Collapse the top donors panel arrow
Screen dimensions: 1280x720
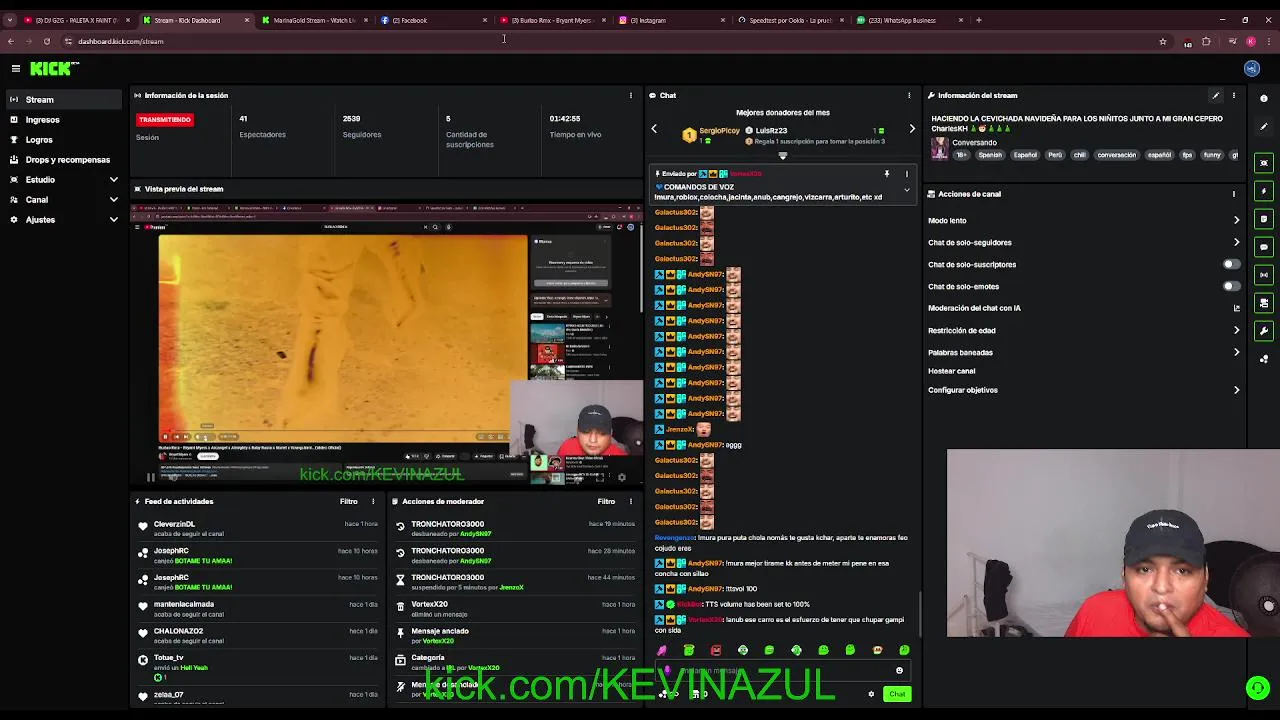pos(783,155)
